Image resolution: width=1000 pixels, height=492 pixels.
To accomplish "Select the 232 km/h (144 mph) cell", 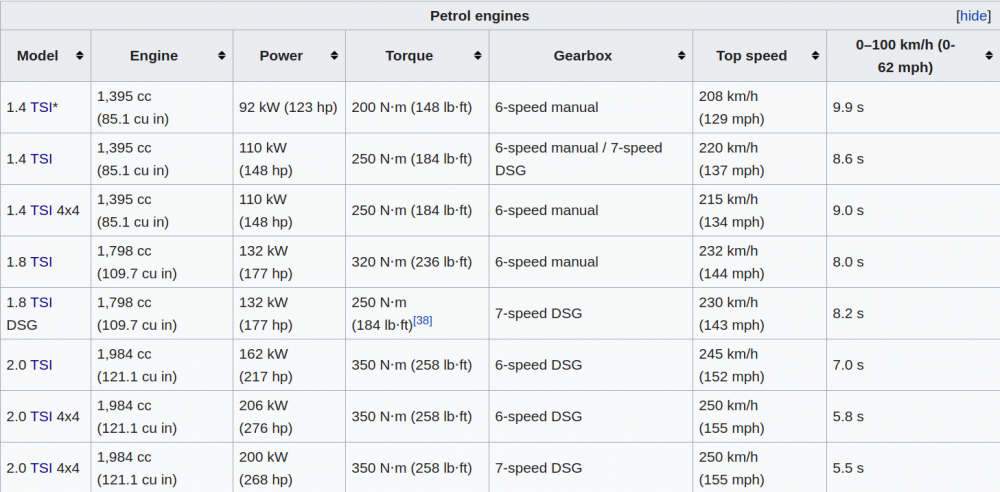I will tap(760, 262).
